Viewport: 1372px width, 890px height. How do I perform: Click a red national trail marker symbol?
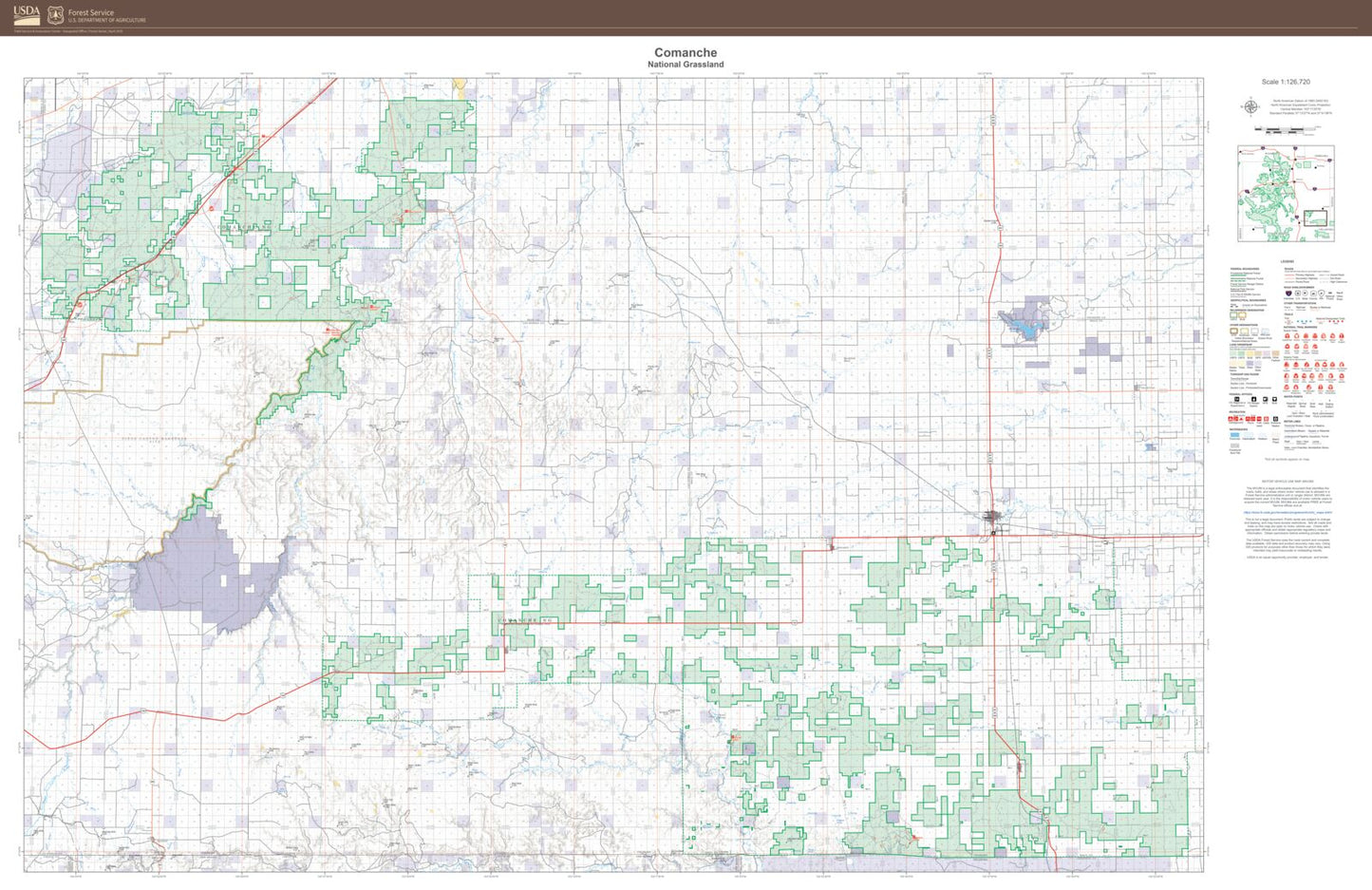coord(1287,334)
